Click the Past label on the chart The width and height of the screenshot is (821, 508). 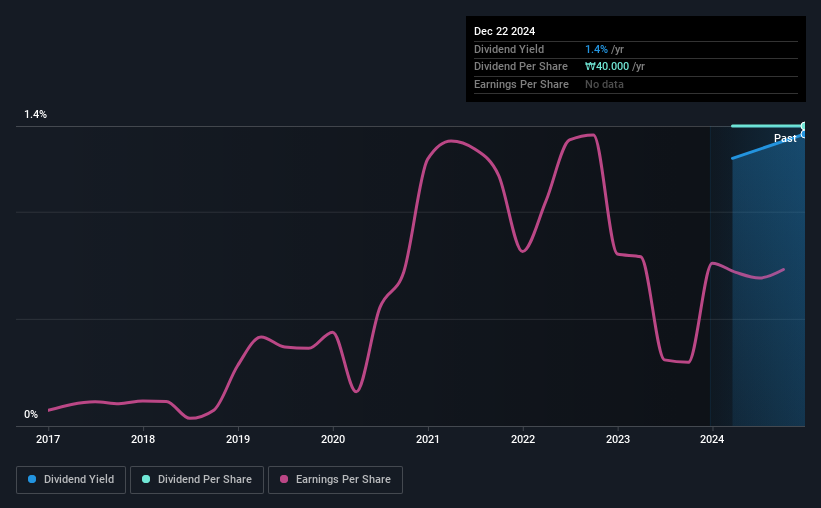coord(785,138)
